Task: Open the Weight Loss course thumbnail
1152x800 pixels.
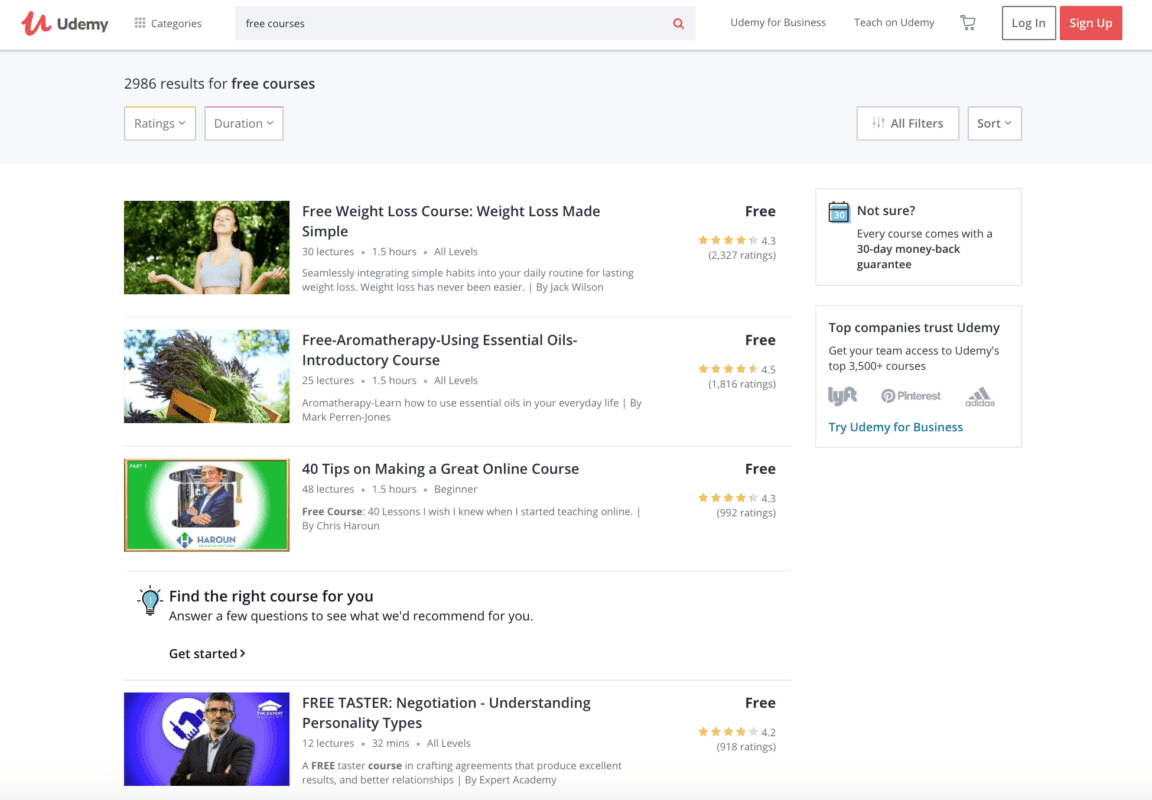Action: 207,248
